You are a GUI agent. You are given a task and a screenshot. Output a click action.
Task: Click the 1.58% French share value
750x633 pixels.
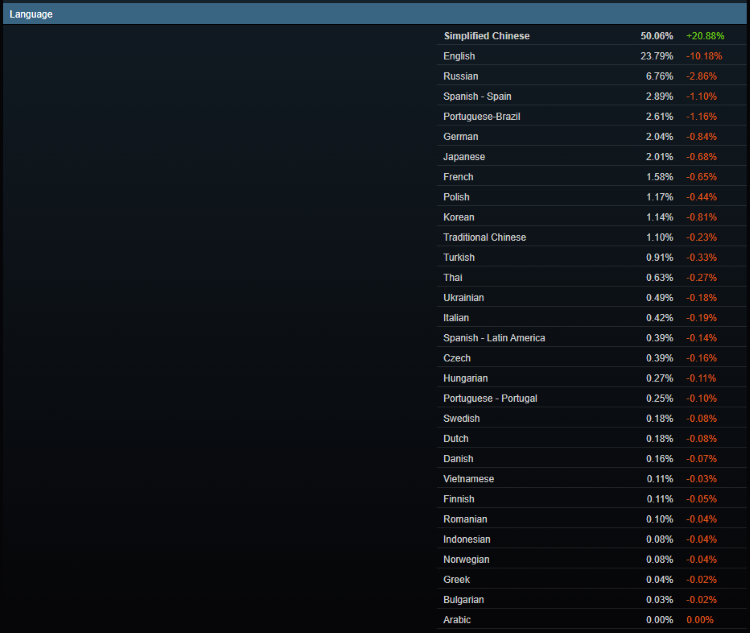coord(660,177)
